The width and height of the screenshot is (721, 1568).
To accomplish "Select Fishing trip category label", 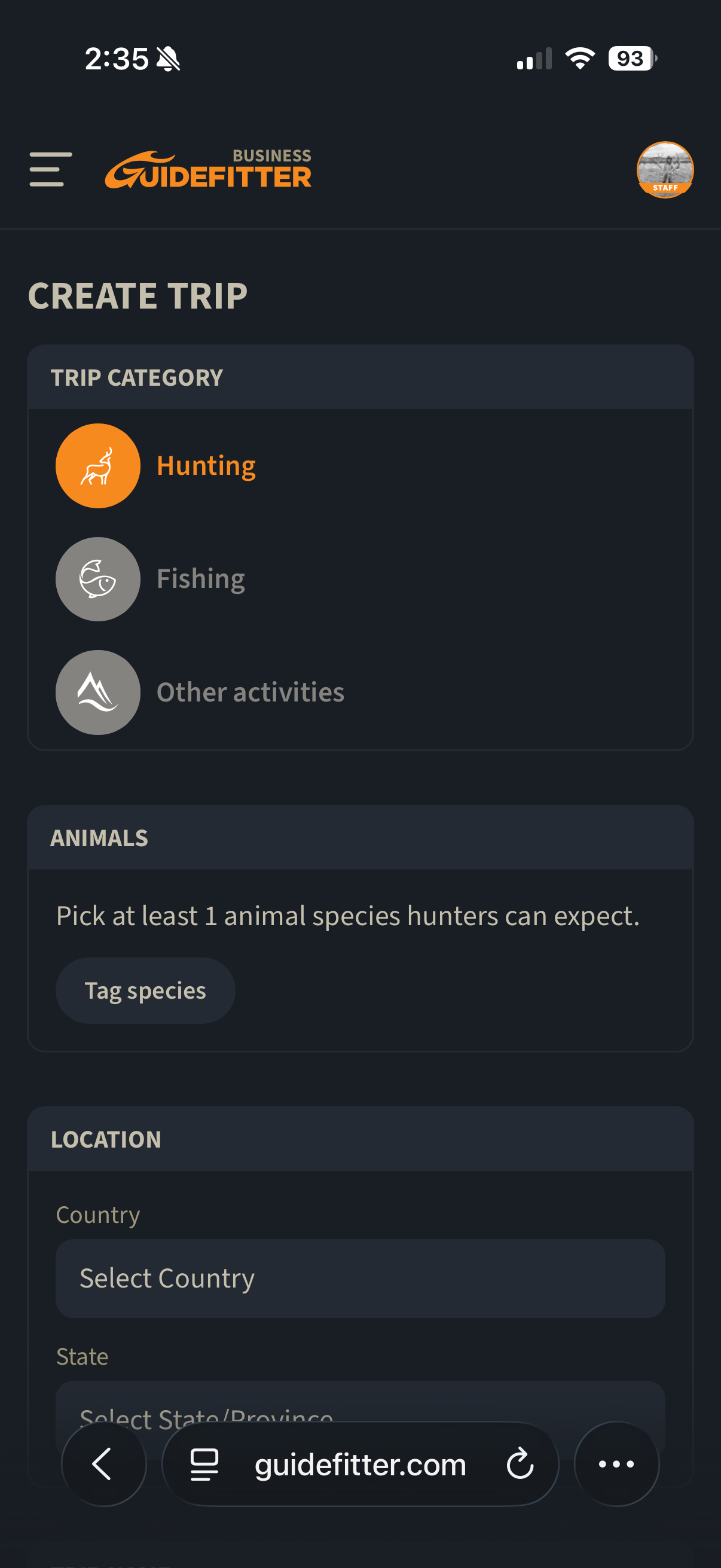I will click(201, 579).
